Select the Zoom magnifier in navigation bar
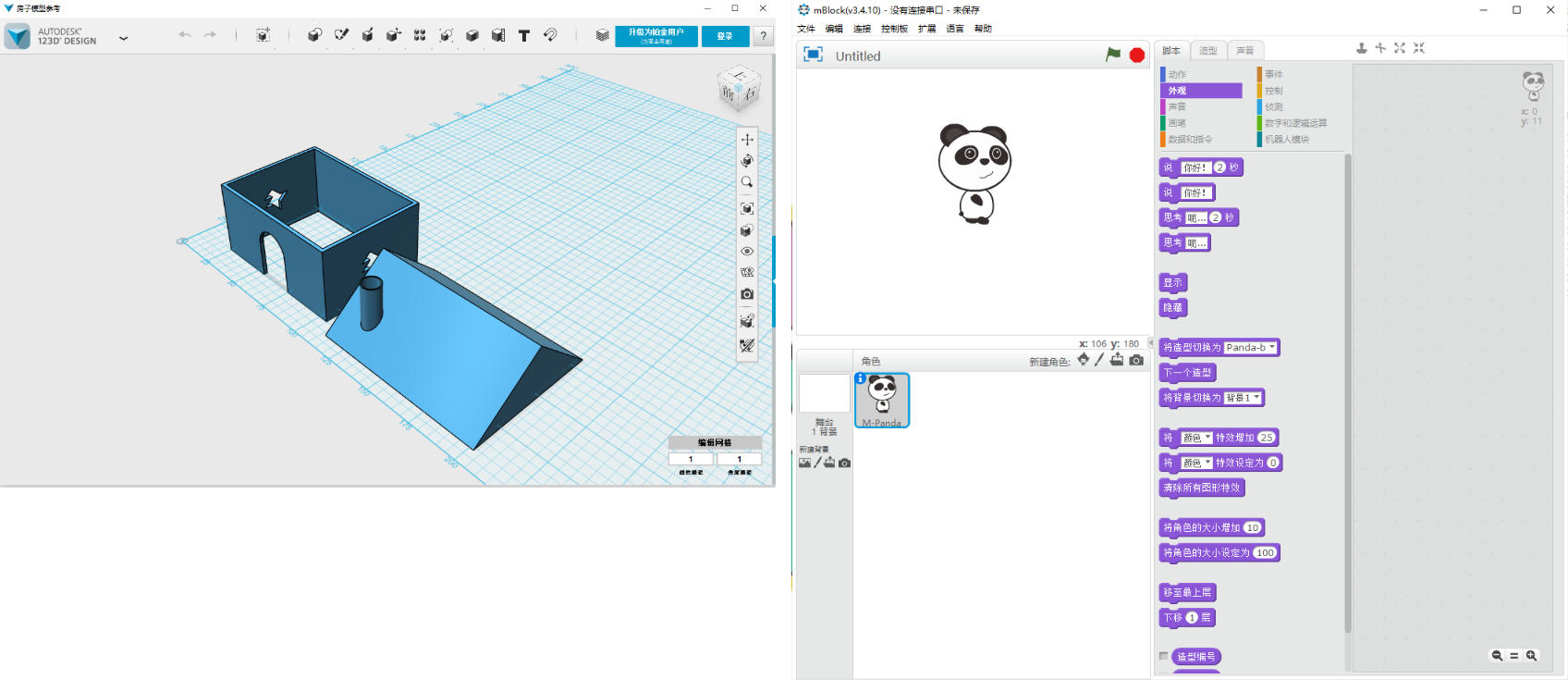This screenshot has height=680, width=1568. pos(747,182)
